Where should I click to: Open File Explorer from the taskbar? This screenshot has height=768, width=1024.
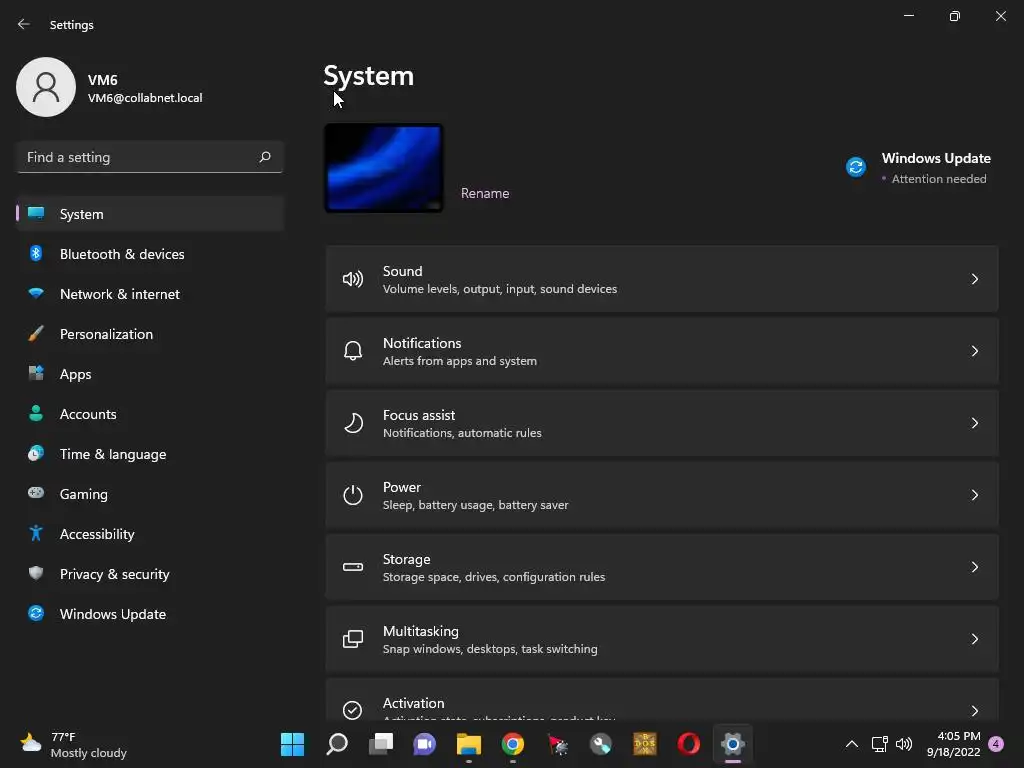tap(468, 744)
